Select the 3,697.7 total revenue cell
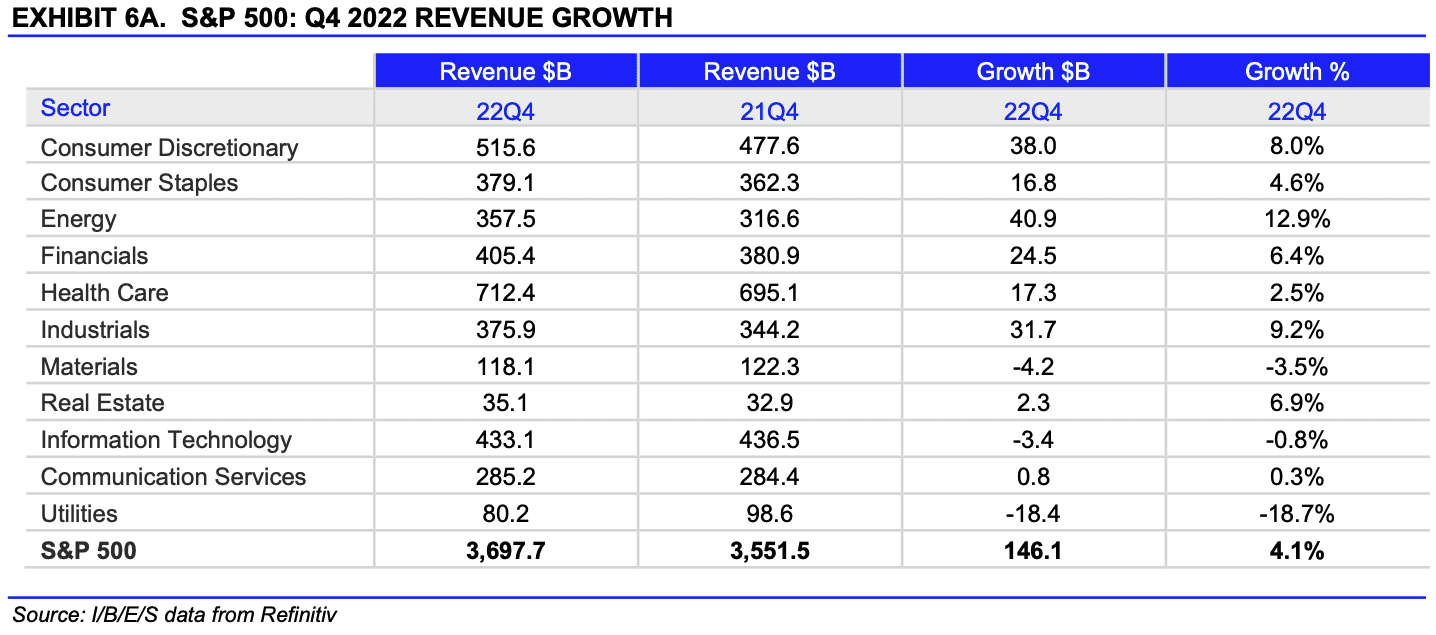 coord(505,550)
